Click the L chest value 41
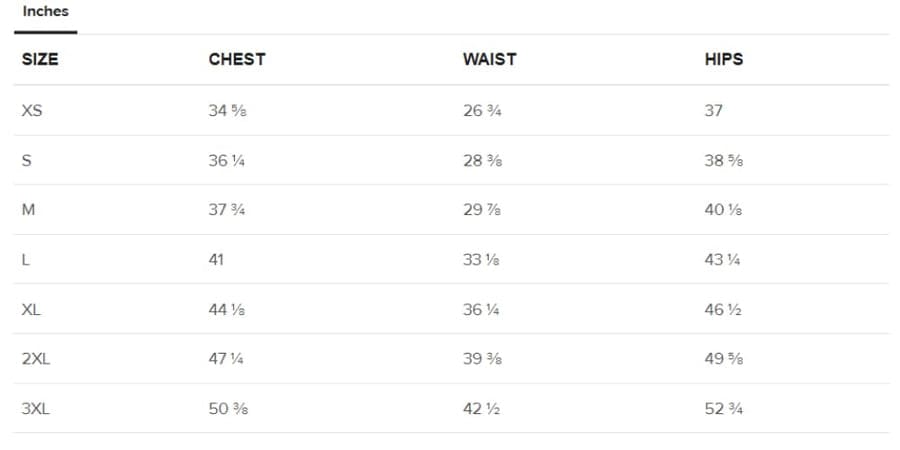900x450 pixels. 216,259
